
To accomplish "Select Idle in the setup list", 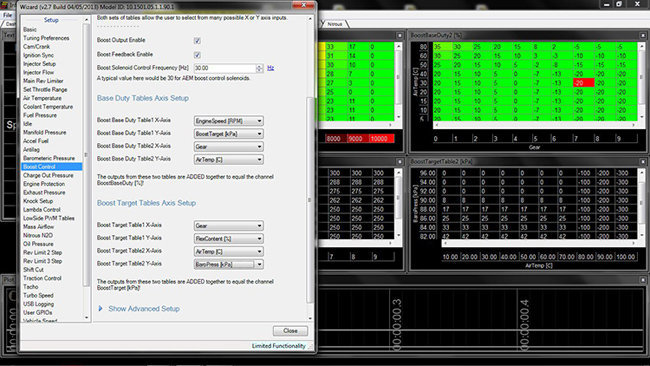I will click(x=27, y=124).
